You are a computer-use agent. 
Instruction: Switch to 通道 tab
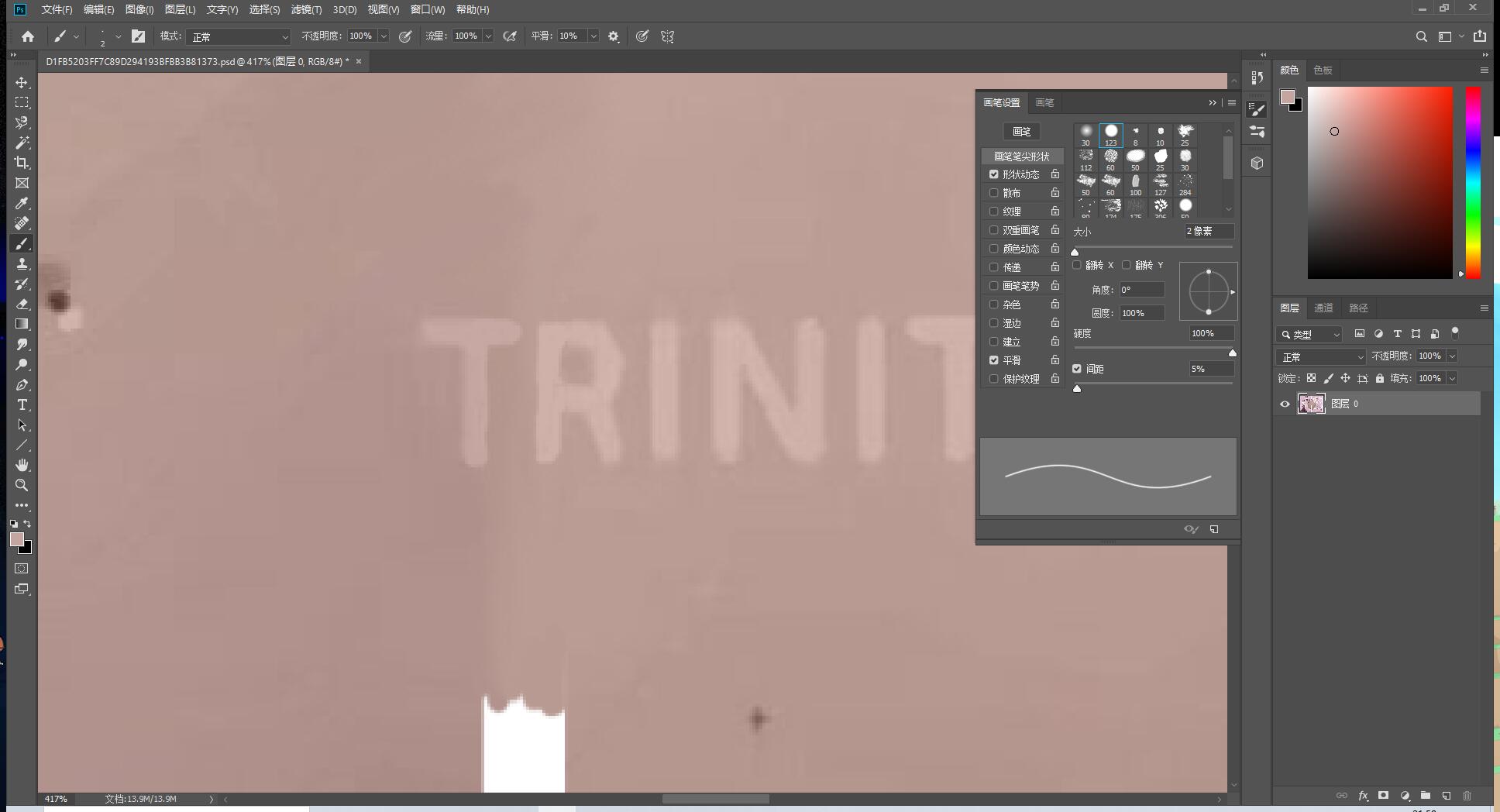1323,308
